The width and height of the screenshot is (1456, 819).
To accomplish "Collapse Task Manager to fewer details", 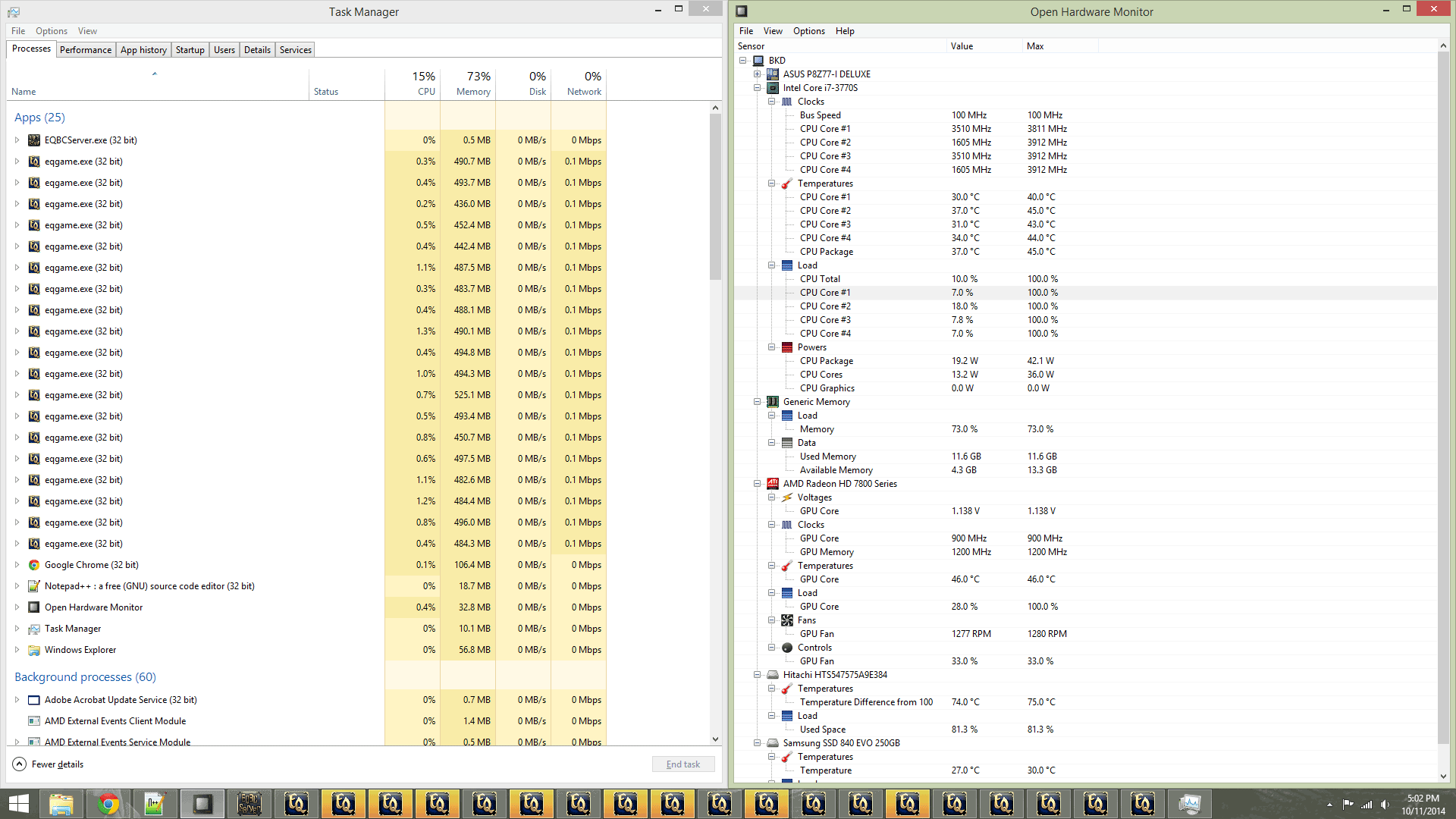I will [x=49, y=764].
